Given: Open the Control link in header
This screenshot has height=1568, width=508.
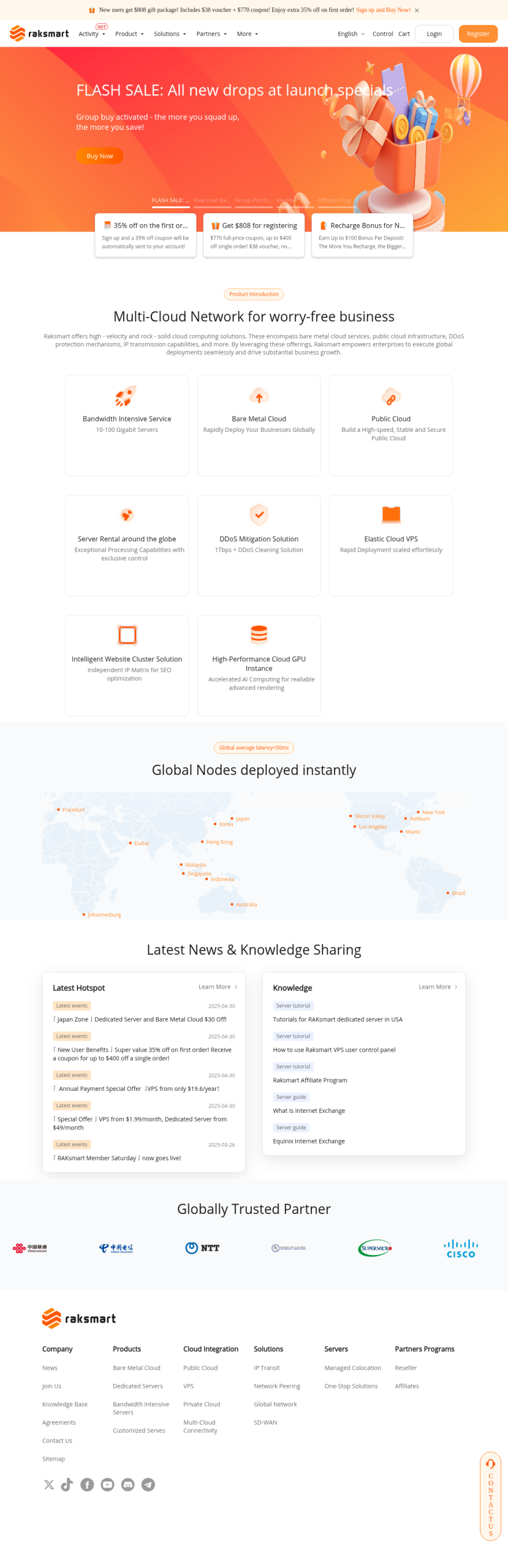Looking at the screenshot, I should click(x=382, y=34).
